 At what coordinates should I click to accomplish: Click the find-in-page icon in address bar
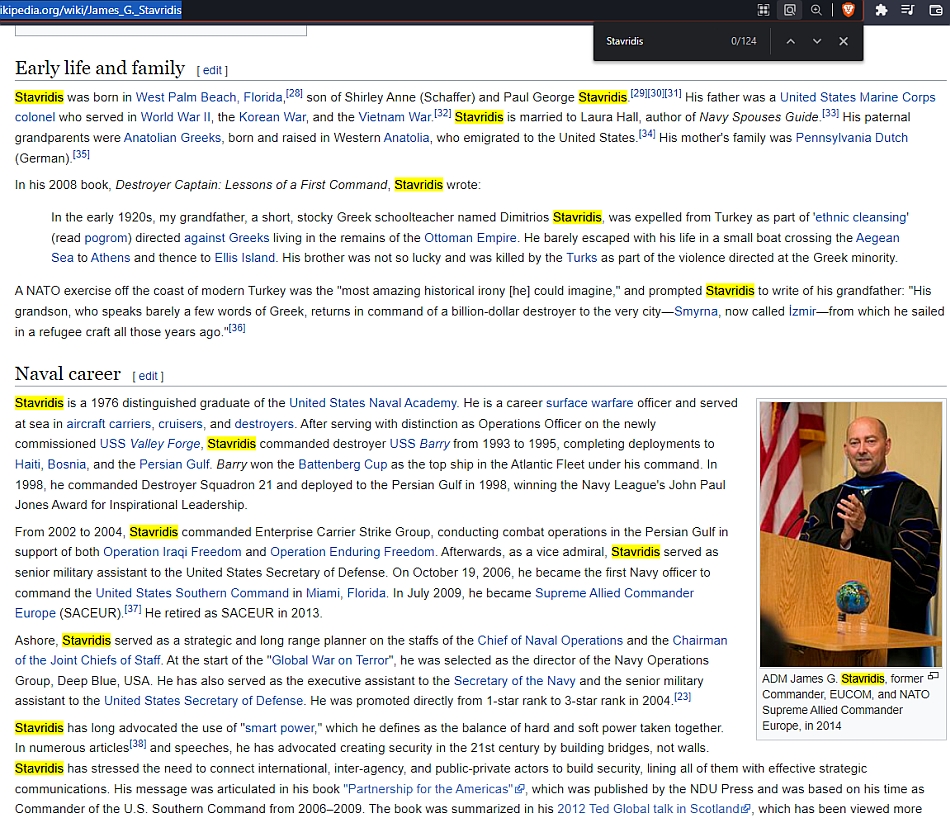pos(790,10)
